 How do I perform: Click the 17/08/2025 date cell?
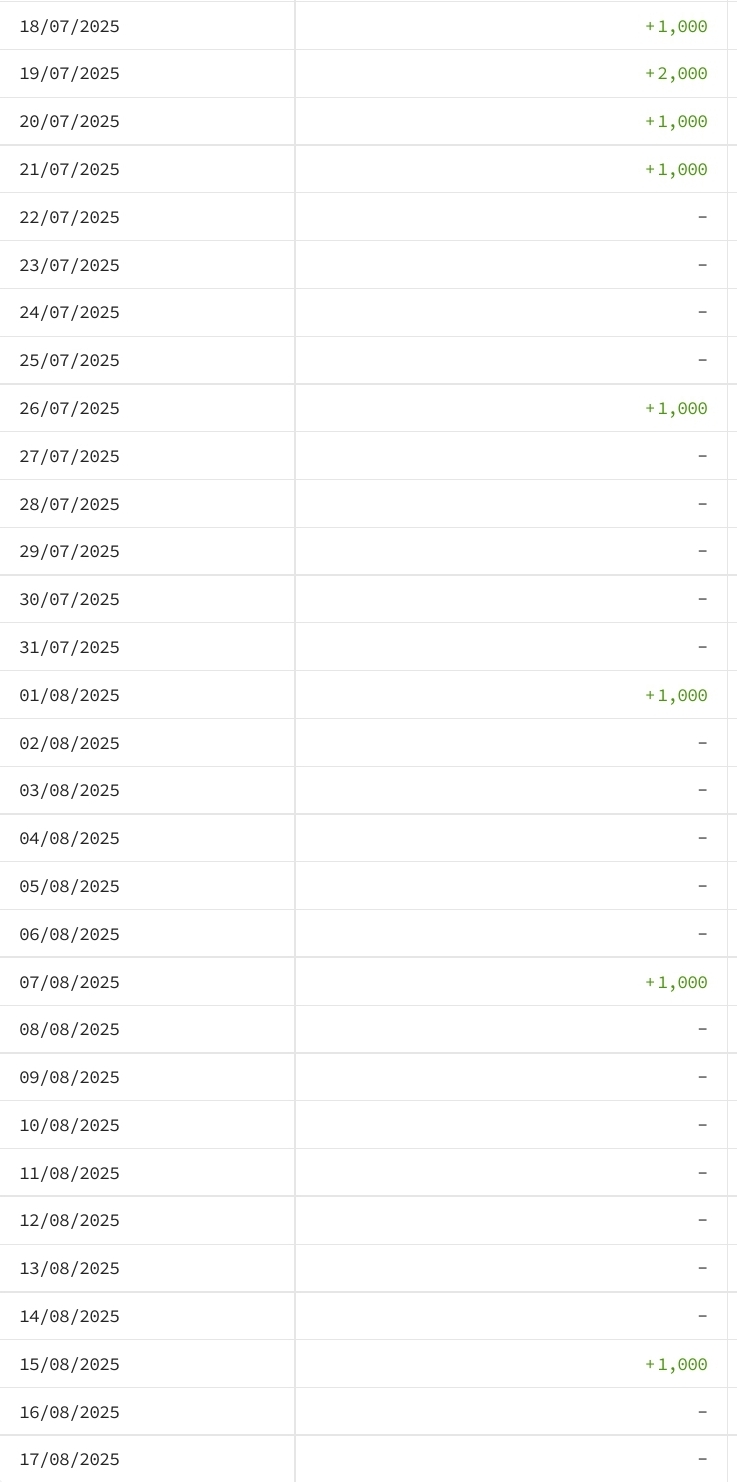pyautogui.click(x=70, y=1460)
